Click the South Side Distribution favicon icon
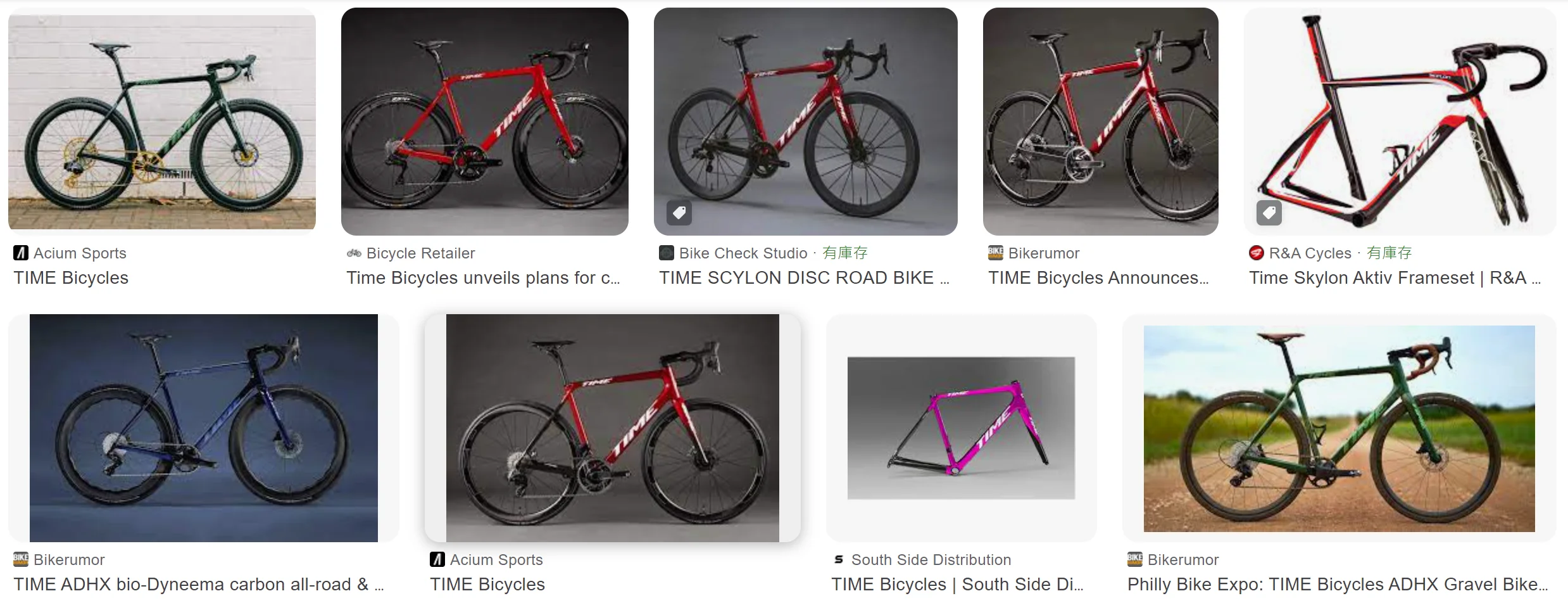1568x603 pixels. point(839,560)
